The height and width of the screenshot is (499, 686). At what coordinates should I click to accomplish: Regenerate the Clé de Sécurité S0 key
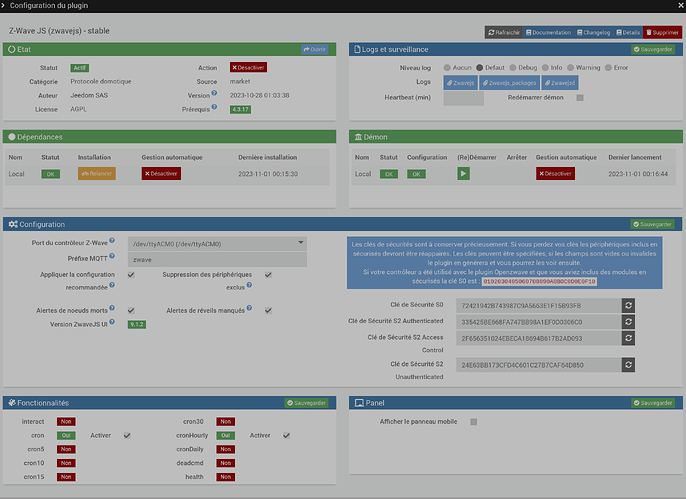coord(628,306)
